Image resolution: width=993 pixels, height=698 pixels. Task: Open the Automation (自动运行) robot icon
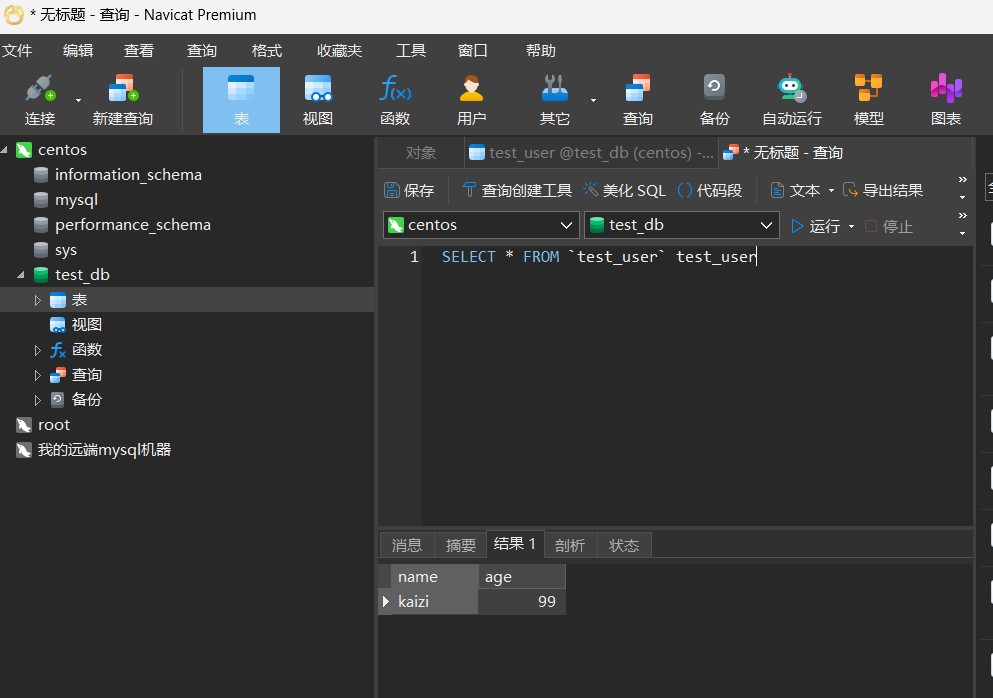pyautogui.click(x=792, y=100)
